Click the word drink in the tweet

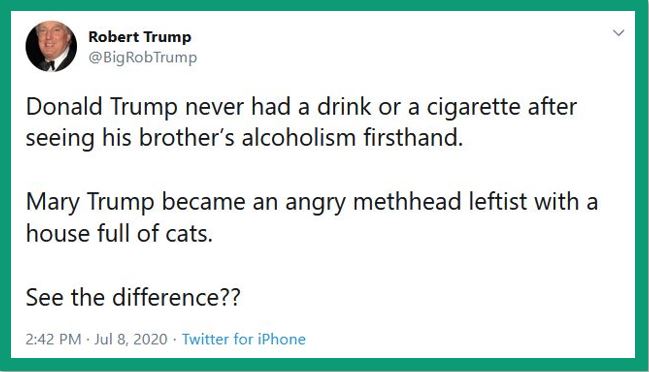(344, 107)
